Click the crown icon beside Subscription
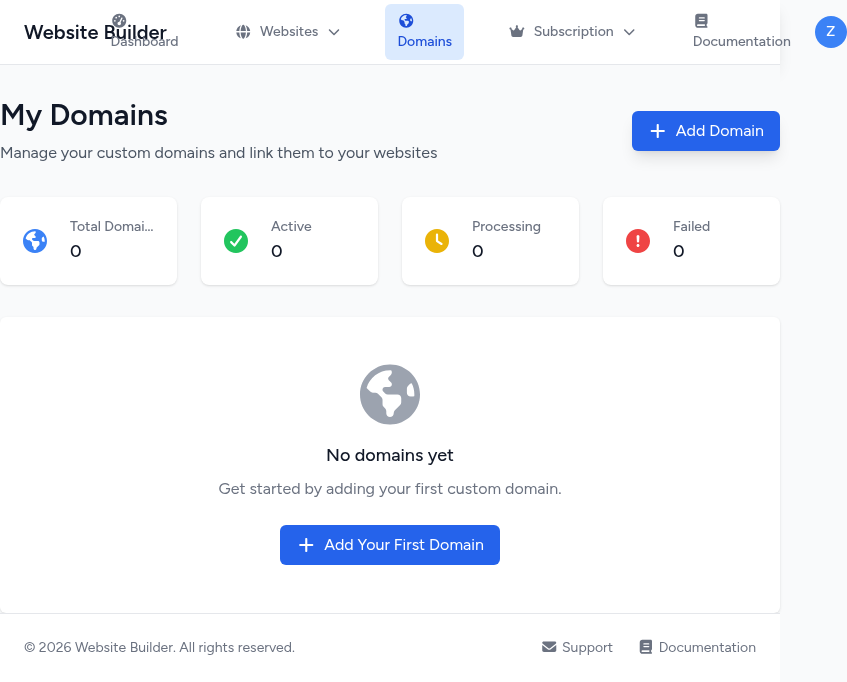This screenshot has width=847, height=682. (517, 32)
